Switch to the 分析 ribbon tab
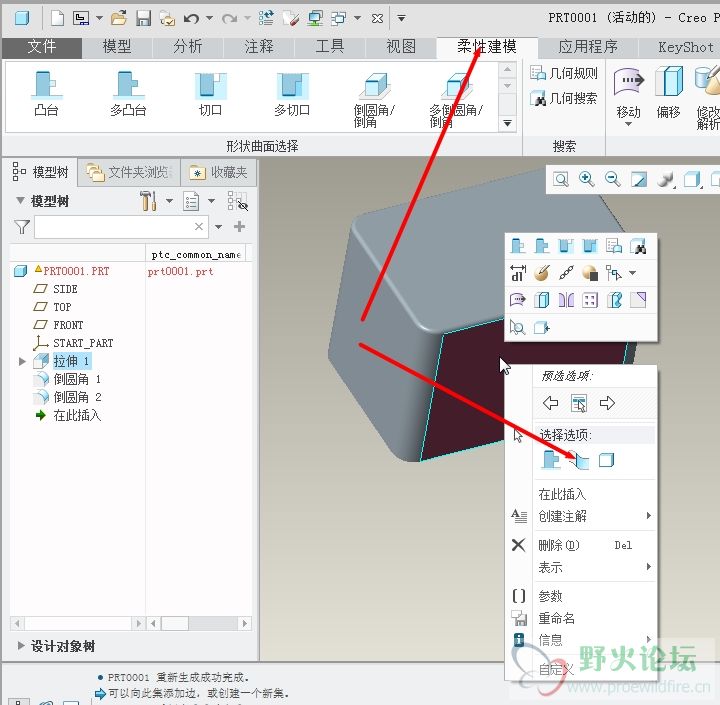Viewport: 720px width, 705px height. coord(187,47)
